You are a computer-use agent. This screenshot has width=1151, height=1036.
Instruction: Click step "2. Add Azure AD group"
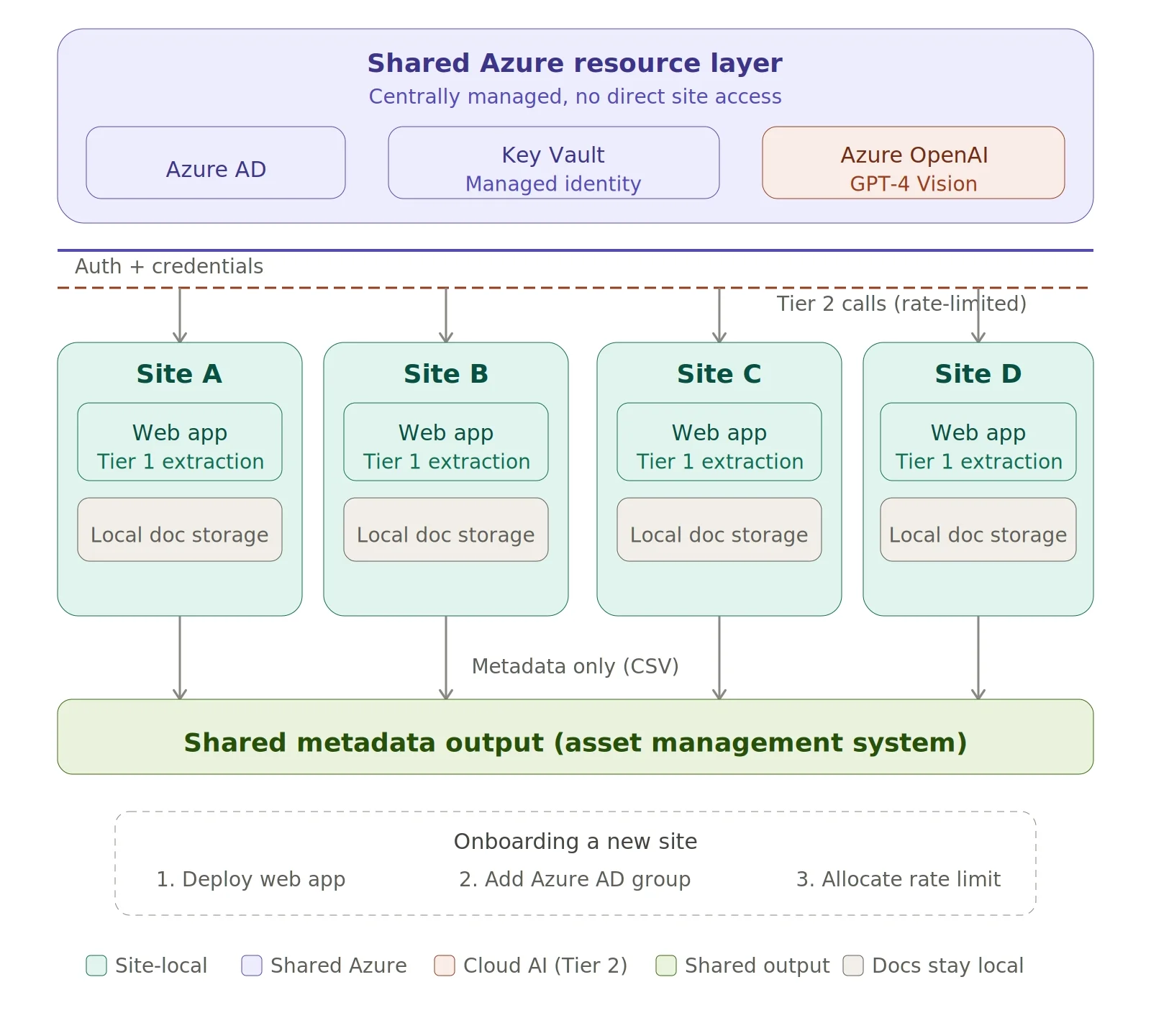click(575, 879)
